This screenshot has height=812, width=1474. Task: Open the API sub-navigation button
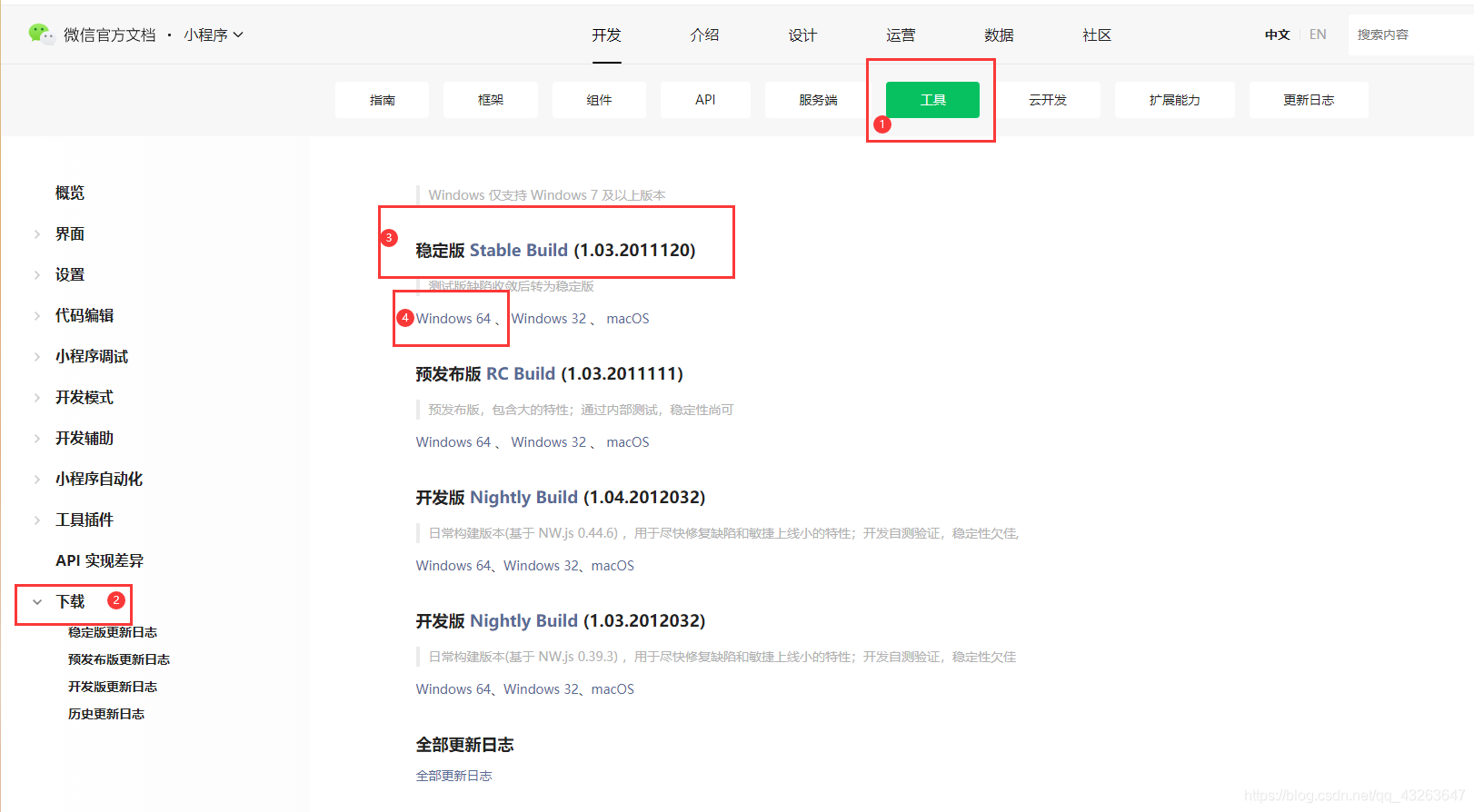pyautogui.click(x=705, y=100)
